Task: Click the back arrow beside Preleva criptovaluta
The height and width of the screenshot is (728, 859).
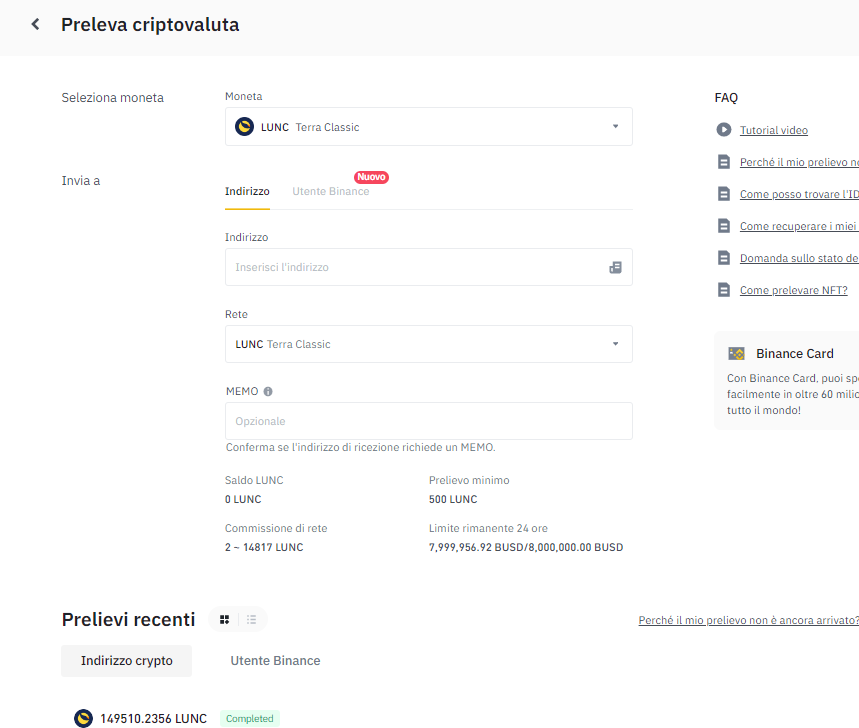Action: tap(36, 24)
